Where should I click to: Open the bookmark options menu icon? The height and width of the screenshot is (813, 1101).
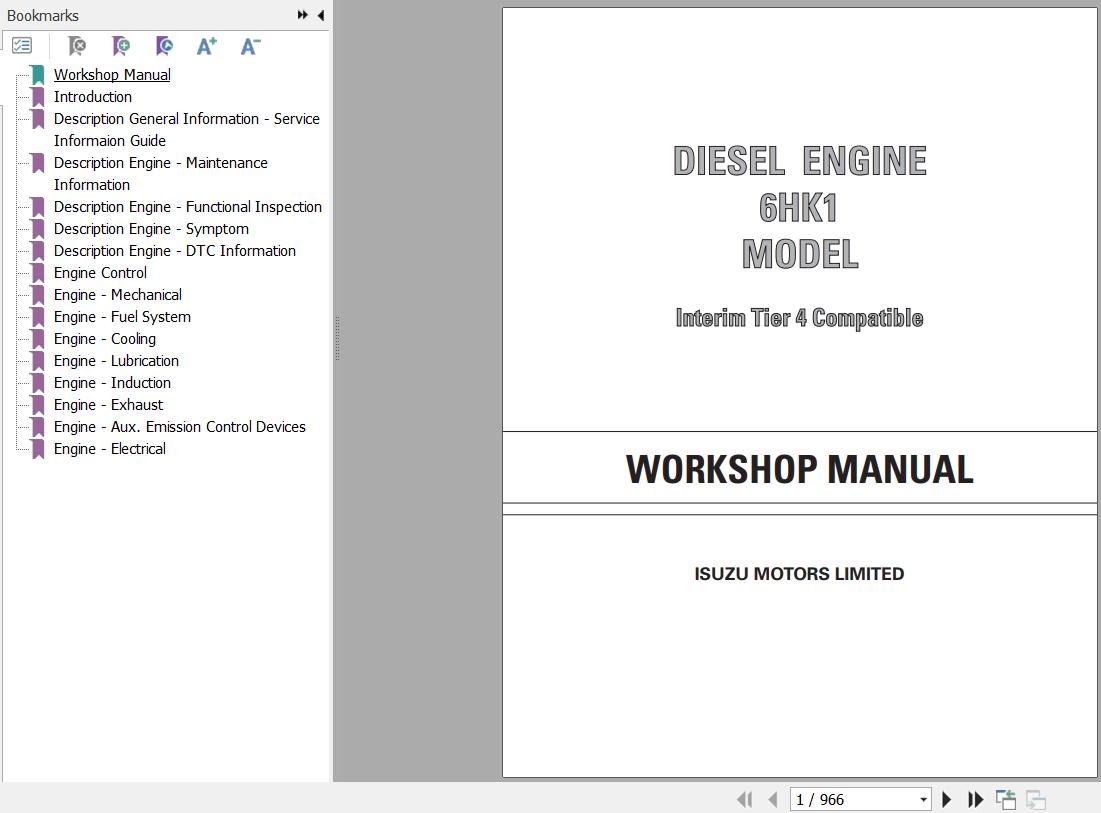tap(22, 46)
